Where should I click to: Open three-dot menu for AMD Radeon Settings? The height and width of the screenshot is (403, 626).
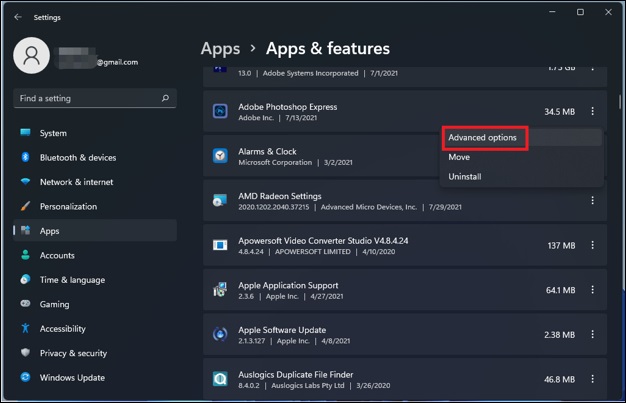pos(592,201)
